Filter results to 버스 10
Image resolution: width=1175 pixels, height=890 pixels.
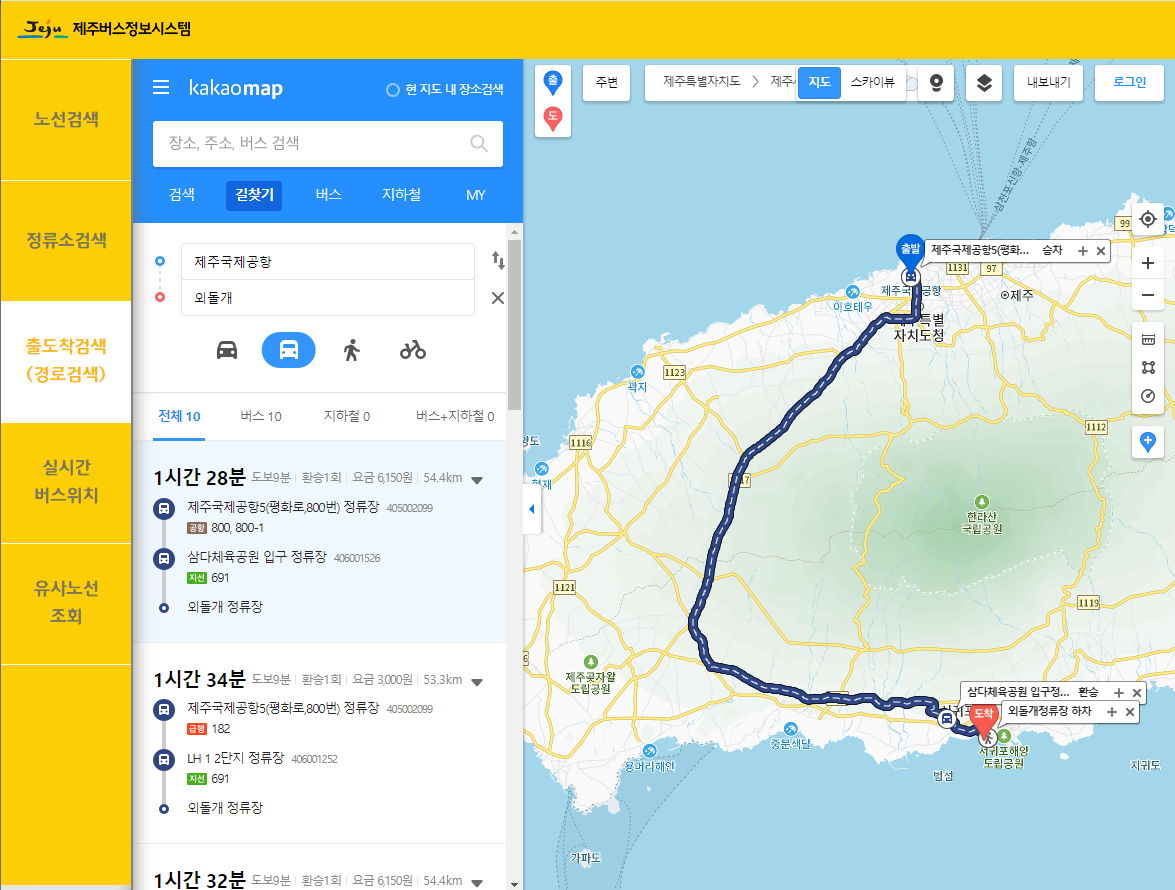click(x=261, y=416)
